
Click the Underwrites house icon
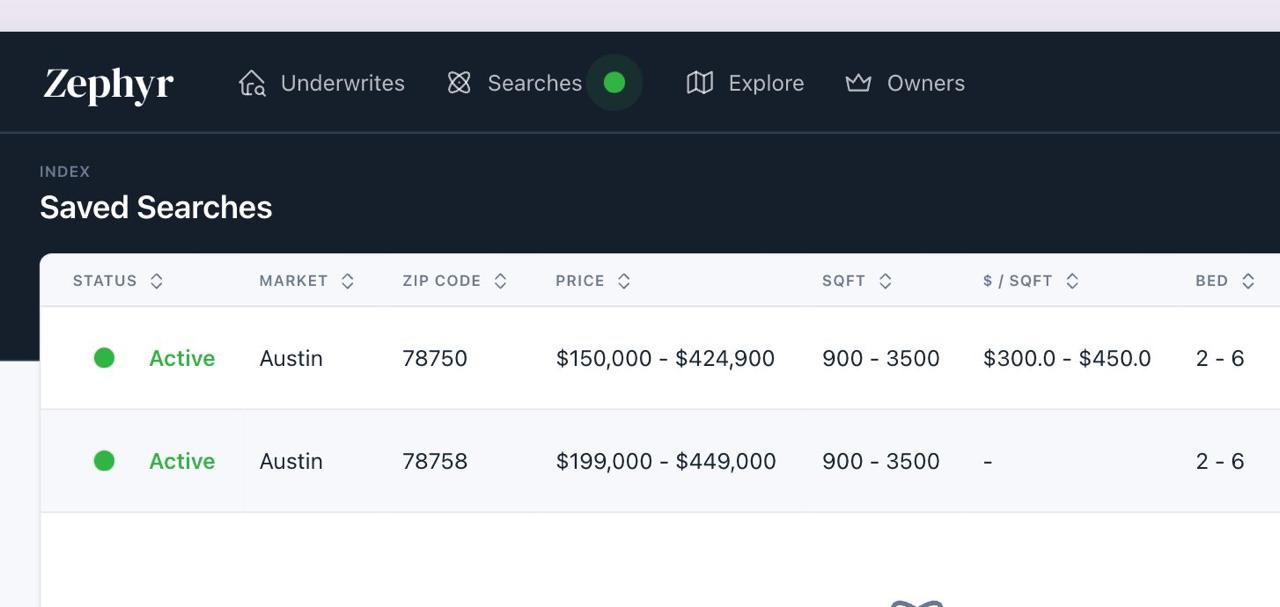[x=252, y=83]
